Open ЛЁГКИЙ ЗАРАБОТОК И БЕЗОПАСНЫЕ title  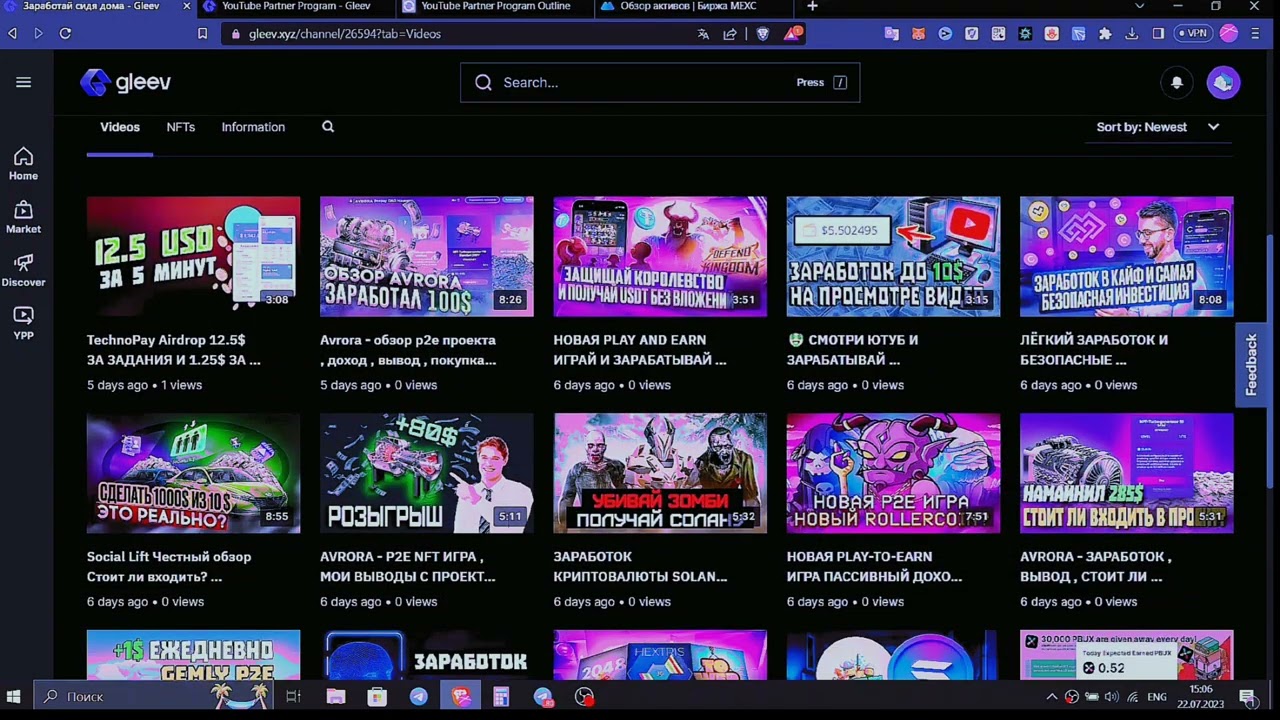pyautogui.click(x=1094, y=350)
